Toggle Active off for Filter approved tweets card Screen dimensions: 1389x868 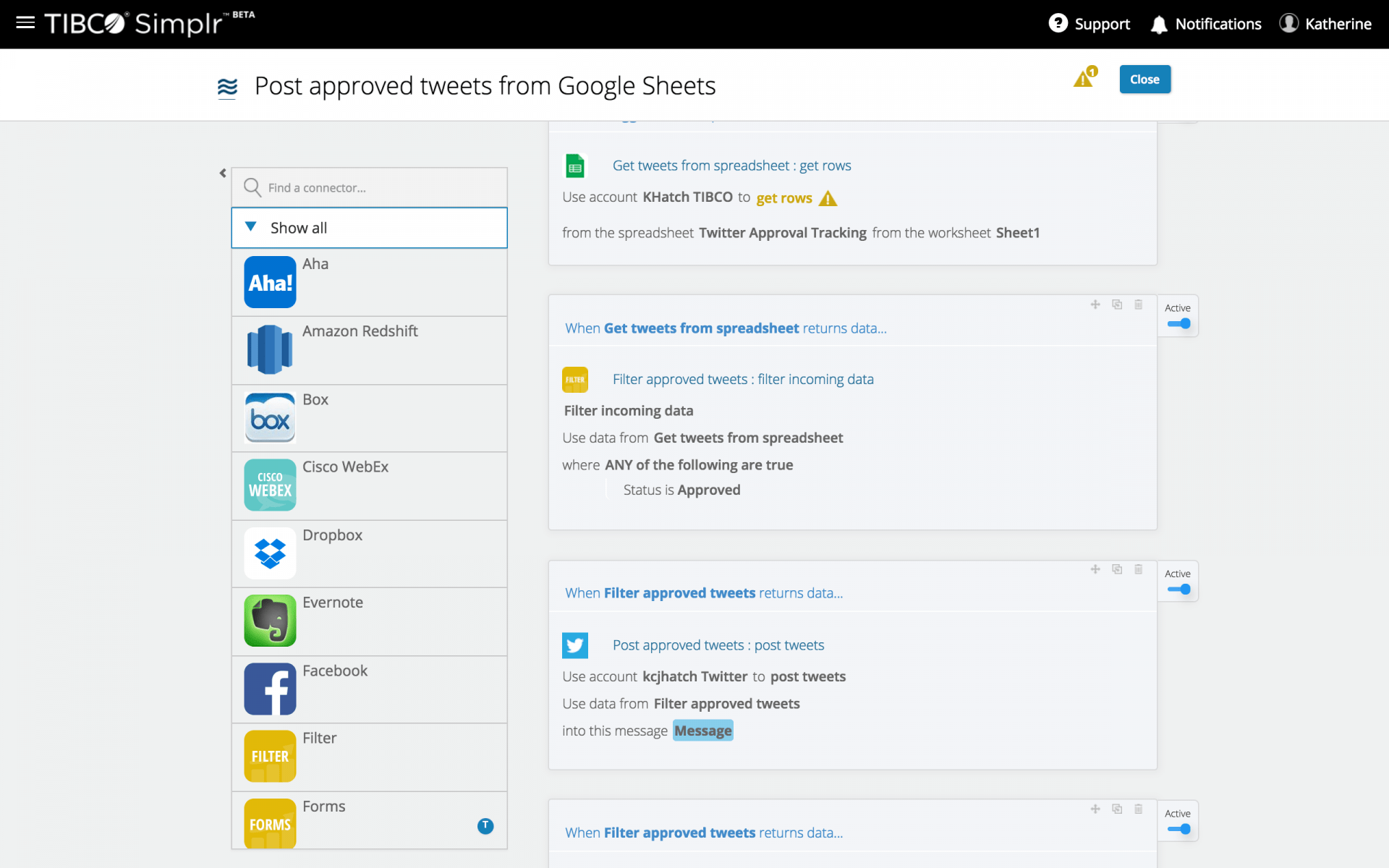coord(1178,323)
